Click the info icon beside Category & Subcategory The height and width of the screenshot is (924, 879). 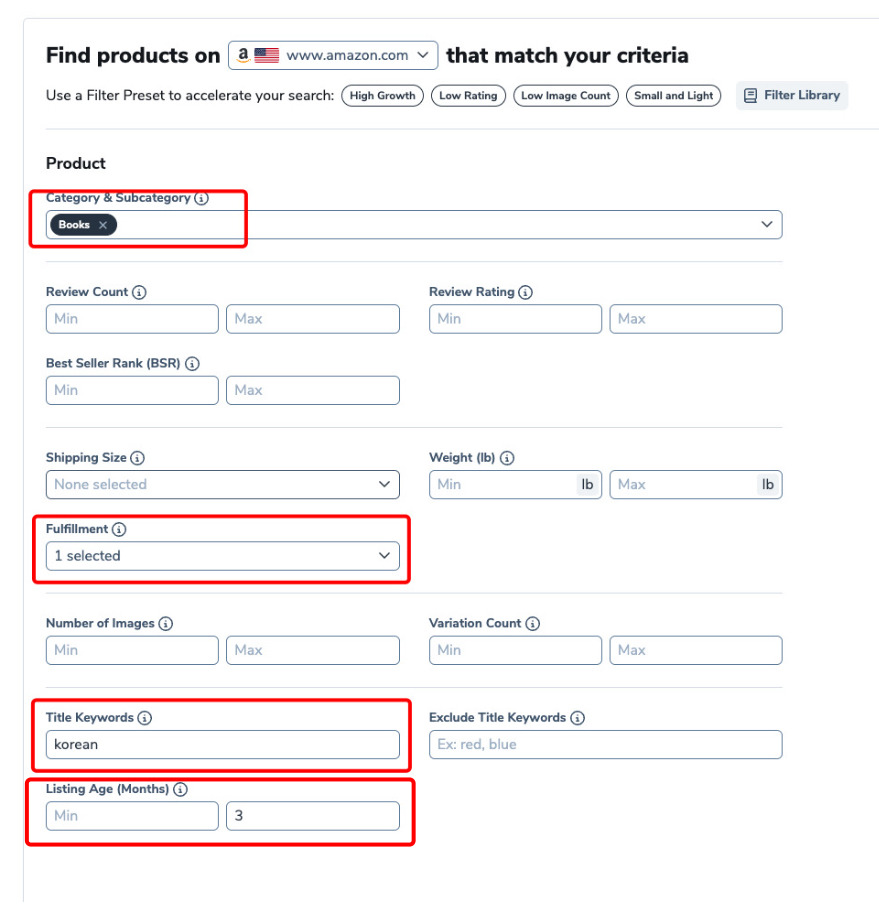click(202, 199)
